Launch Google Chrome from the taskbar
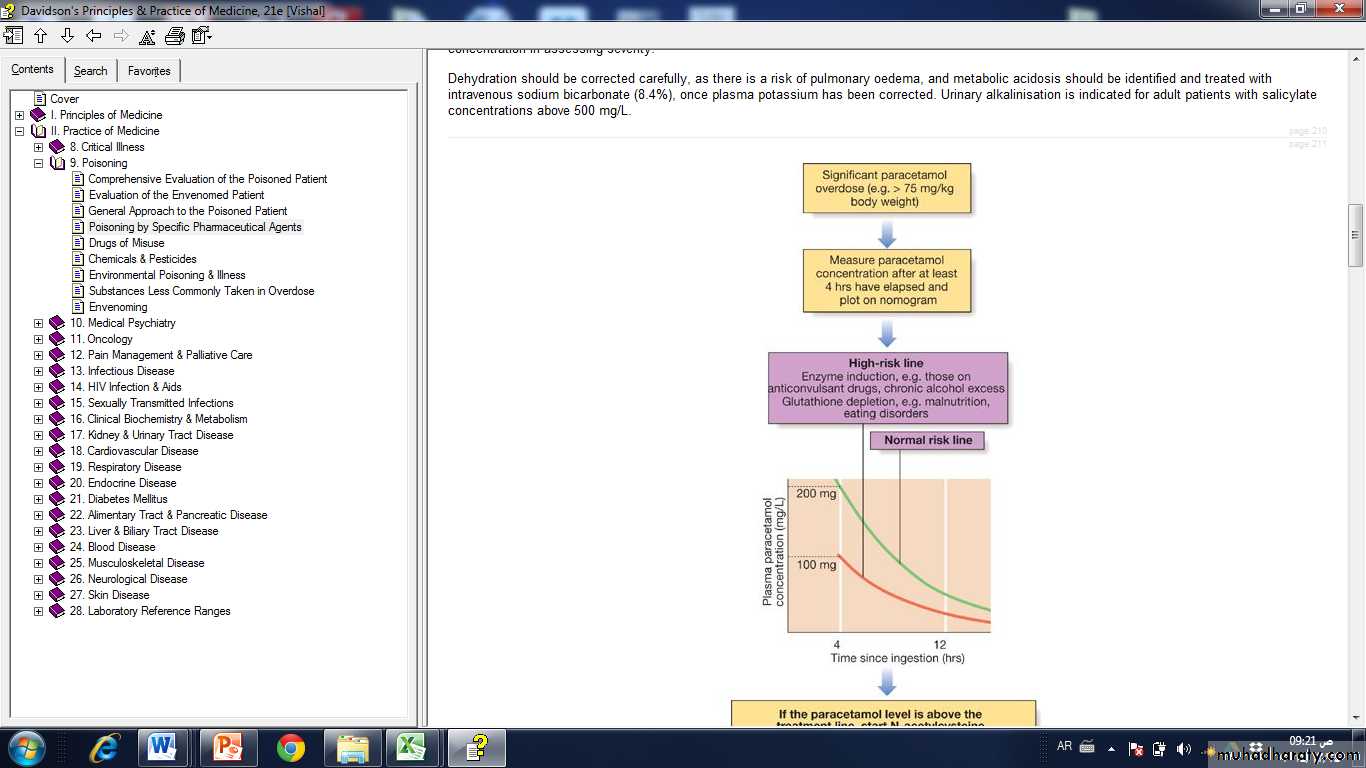 point(291,747)
